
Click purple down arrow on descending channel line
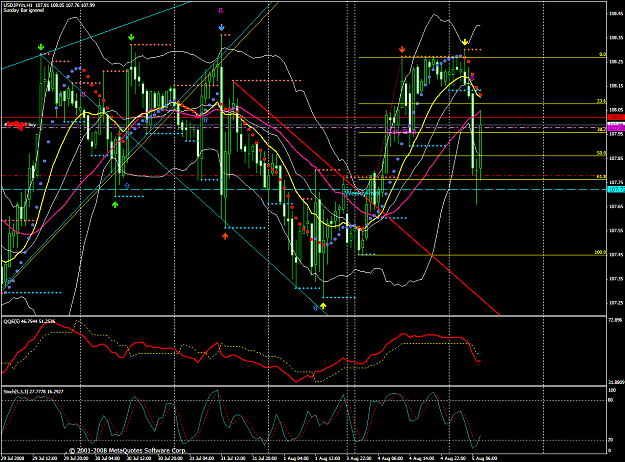pyautogui.click(x=83, y=94)
